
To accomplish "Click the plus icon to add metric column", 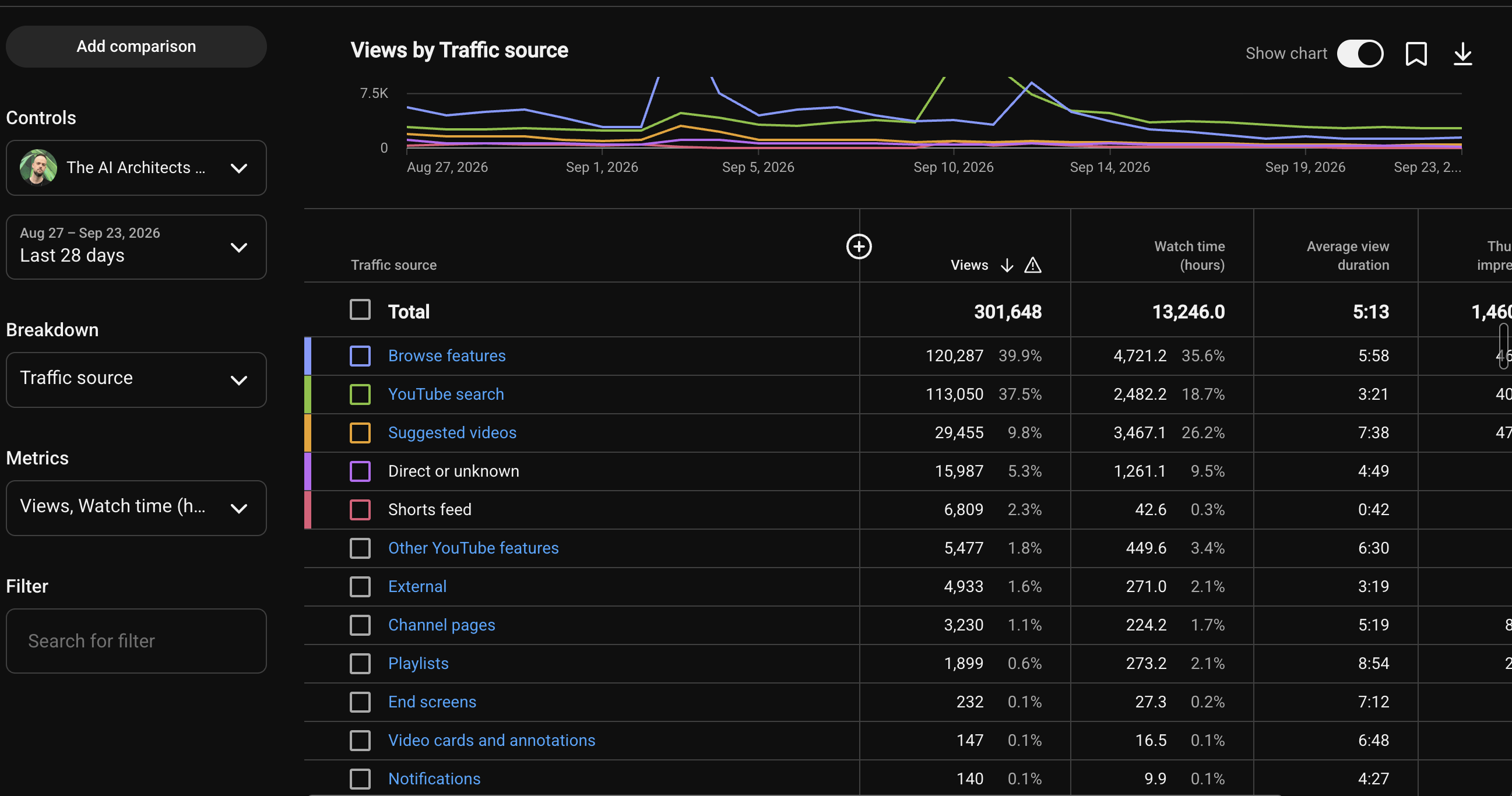I will [859, 246].
